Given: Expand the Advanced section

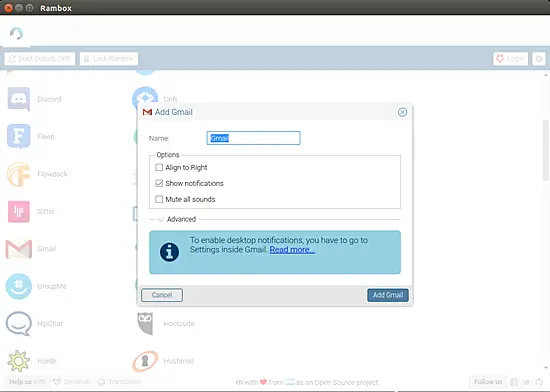Looking at the screenshot, I should tap(161, 219).
